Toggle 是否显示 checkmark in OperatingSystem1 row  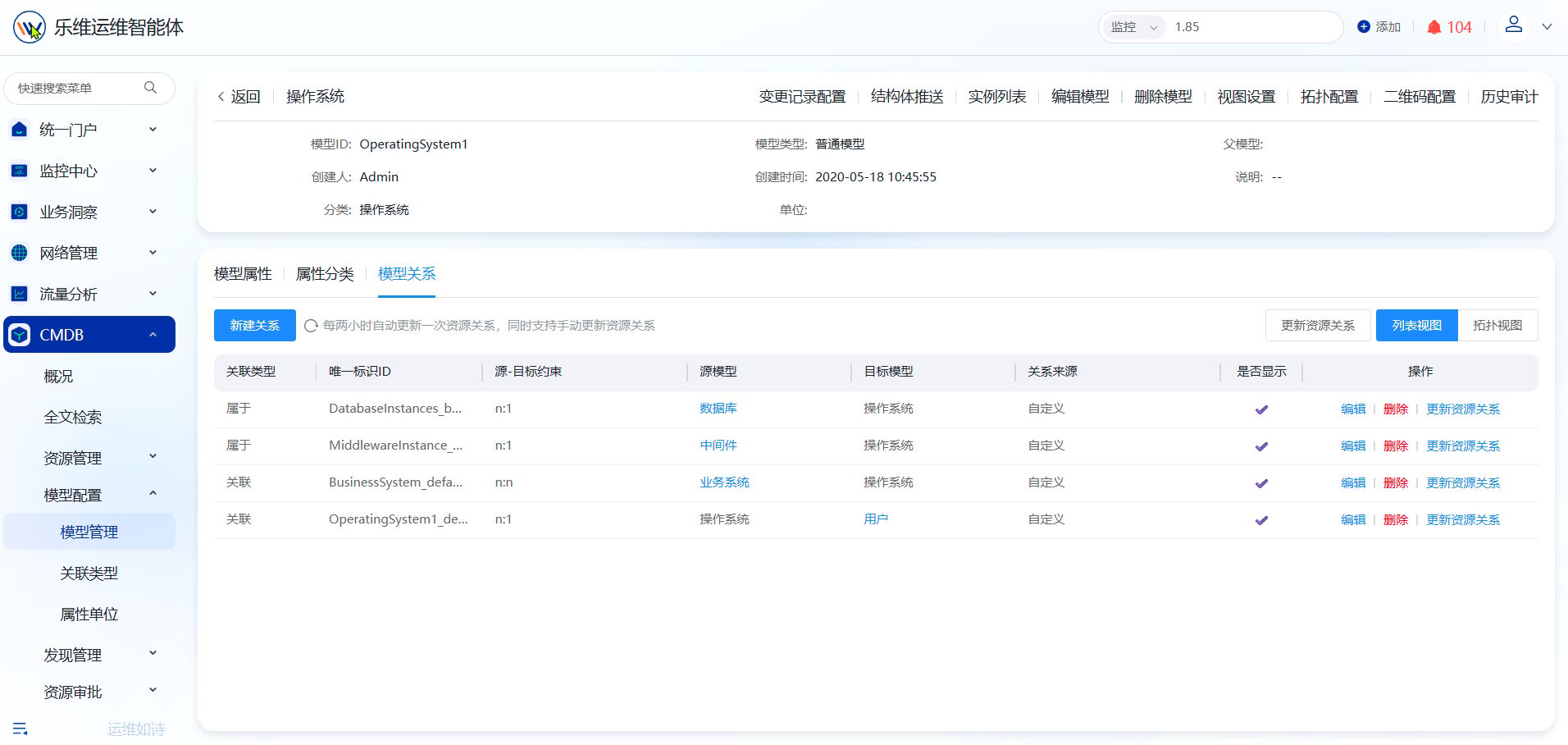click(1261, 520)
